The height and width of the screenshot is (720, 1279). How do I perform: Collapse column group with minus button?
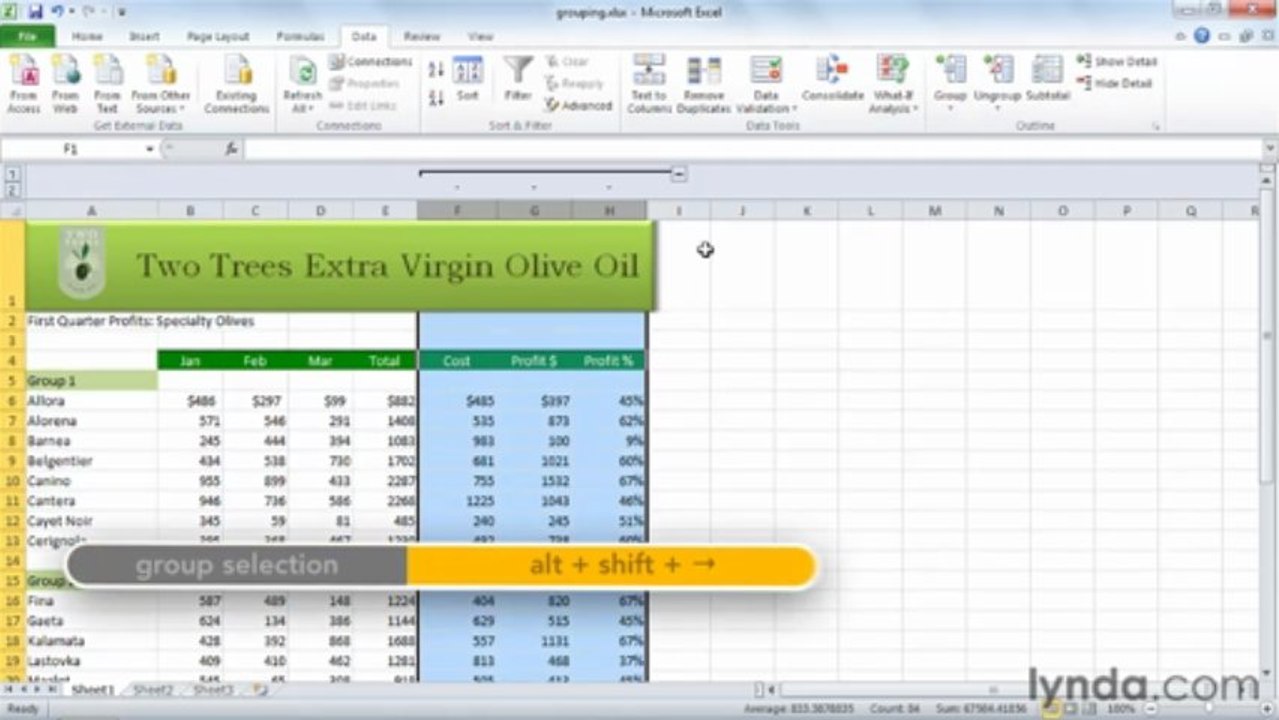click(x=679, y=174)
